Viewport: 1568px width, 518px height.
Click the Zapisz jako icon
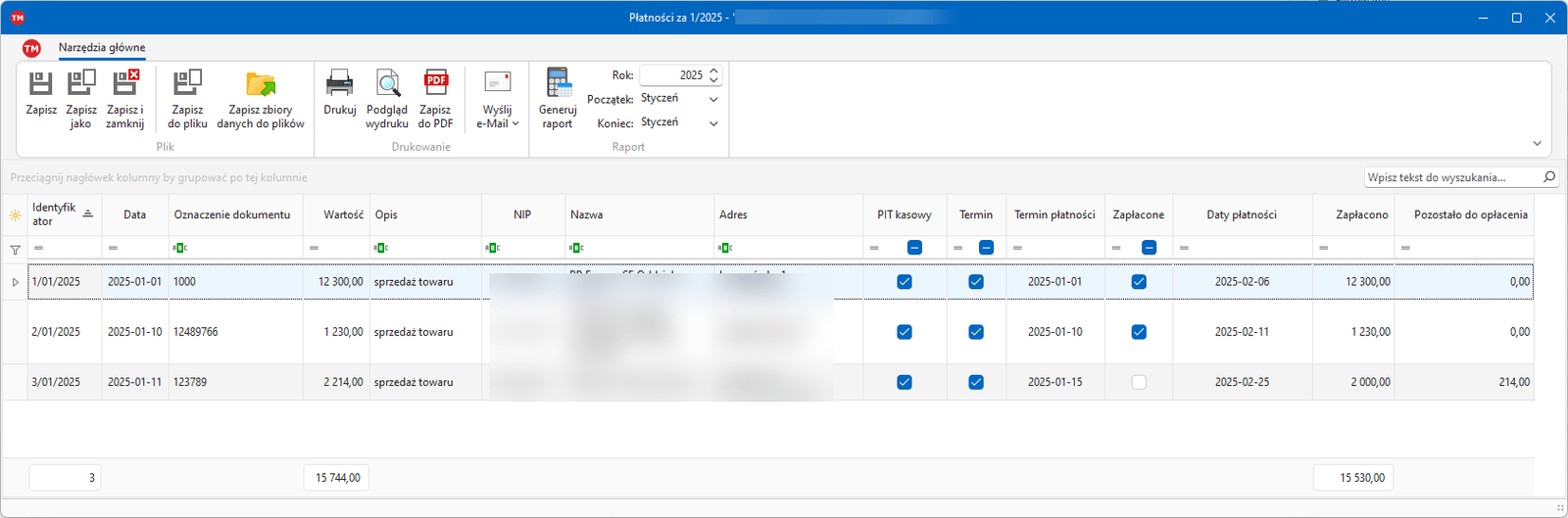pyautogui.click(x=81, y=84)
